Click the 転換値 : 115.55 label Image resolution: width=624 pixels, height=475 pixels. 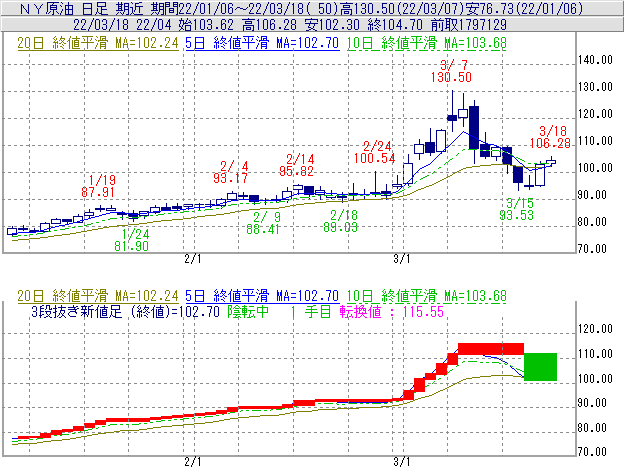pyautogui.click(x=402, y=312)
